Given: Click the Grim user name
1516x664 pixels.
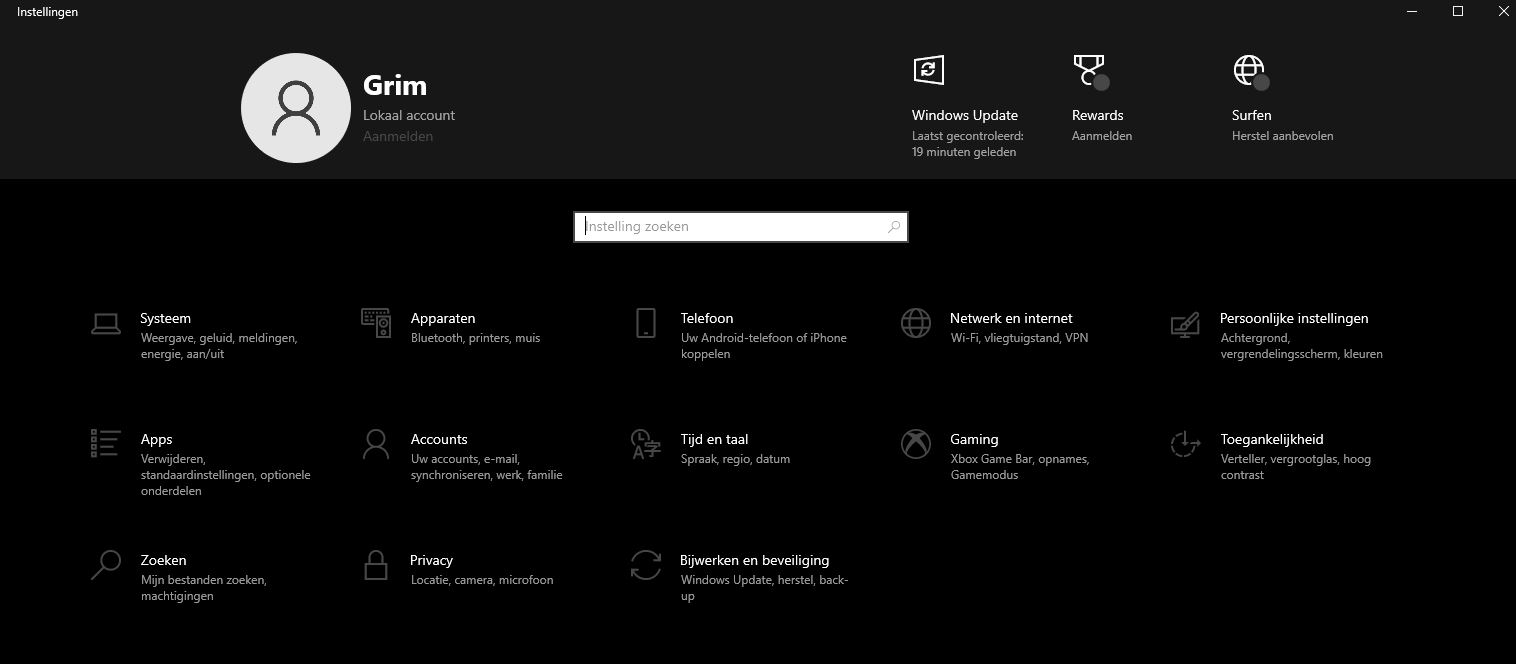Looking at the screenshot, I should click(x=395, y=85).
